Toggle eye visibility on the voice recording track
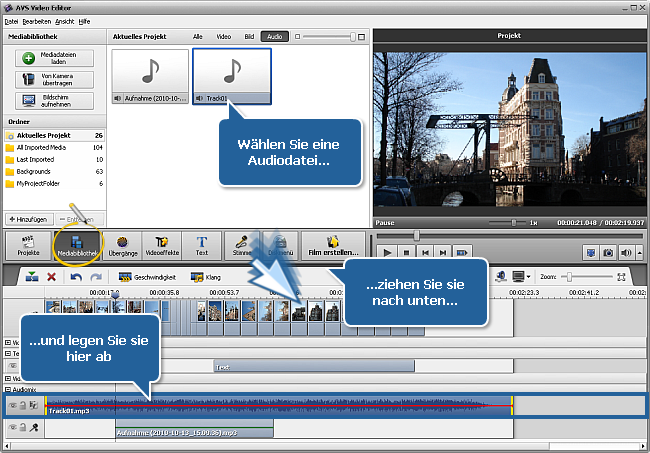Viewport: 650px width, 453px height. (13, 427)
